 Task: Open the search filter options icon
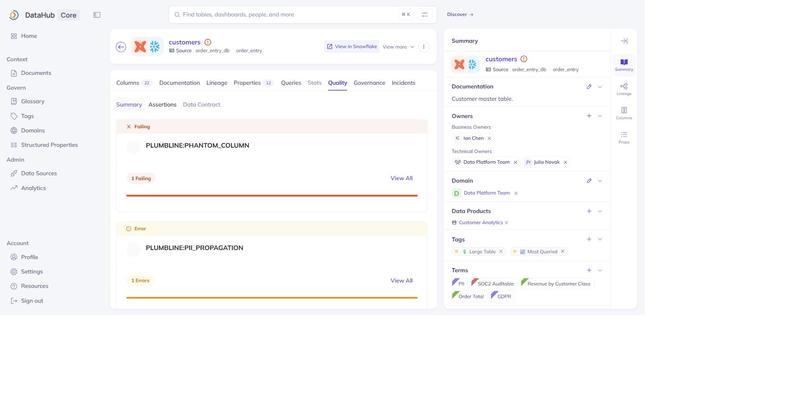(425, 15)
